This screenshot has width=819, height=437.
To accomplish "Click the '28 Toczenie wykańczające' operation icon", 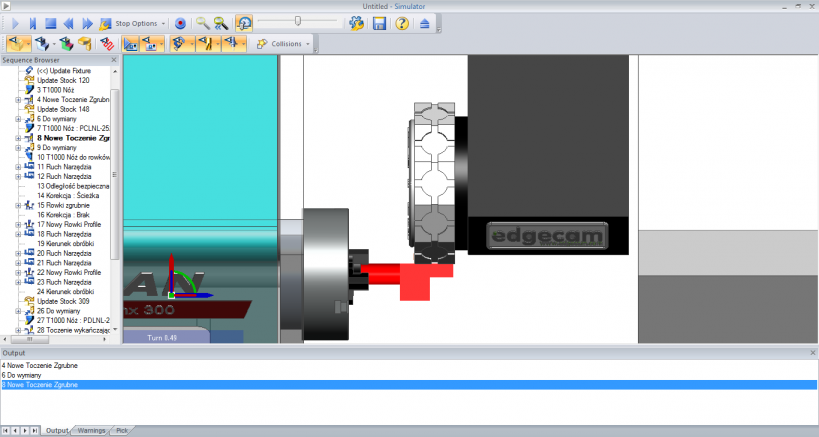I will (29, 330).
